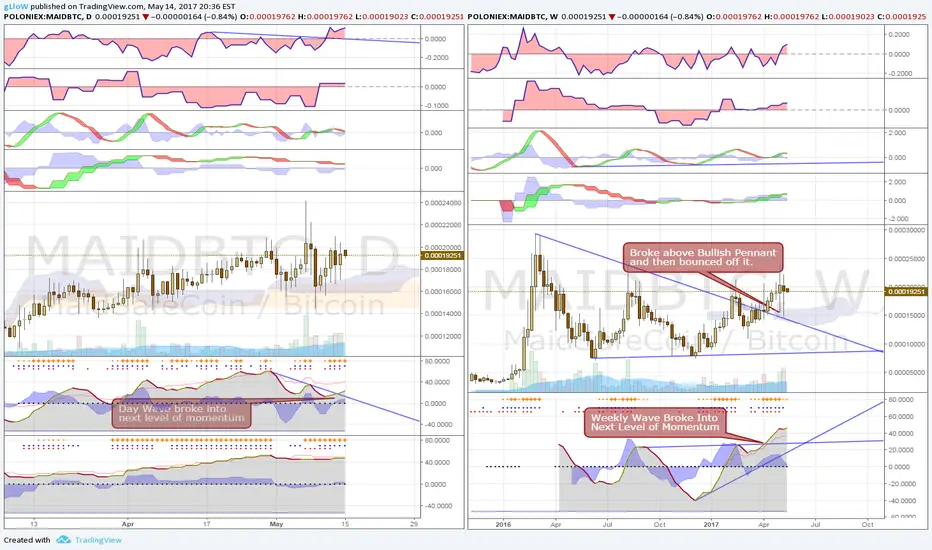Click the '2016' label on weekly time axis
Viewport: 932px width, 550px height.
(x=503, y=524)
